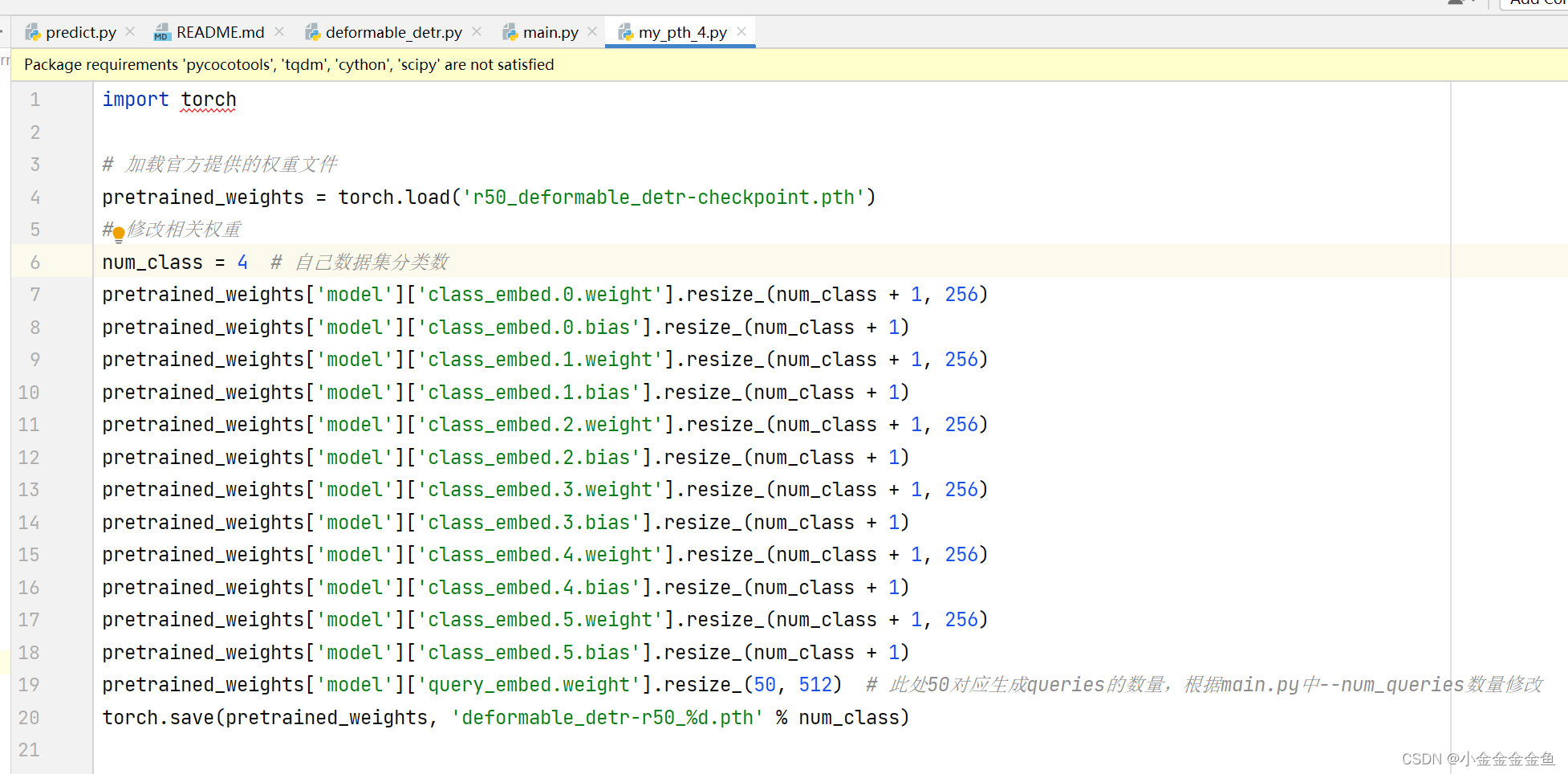Switch to the deformable_detr.py tab
The height and width of the screenshot is (774, 1568).
pyautogui.click(x=393, y=32)
